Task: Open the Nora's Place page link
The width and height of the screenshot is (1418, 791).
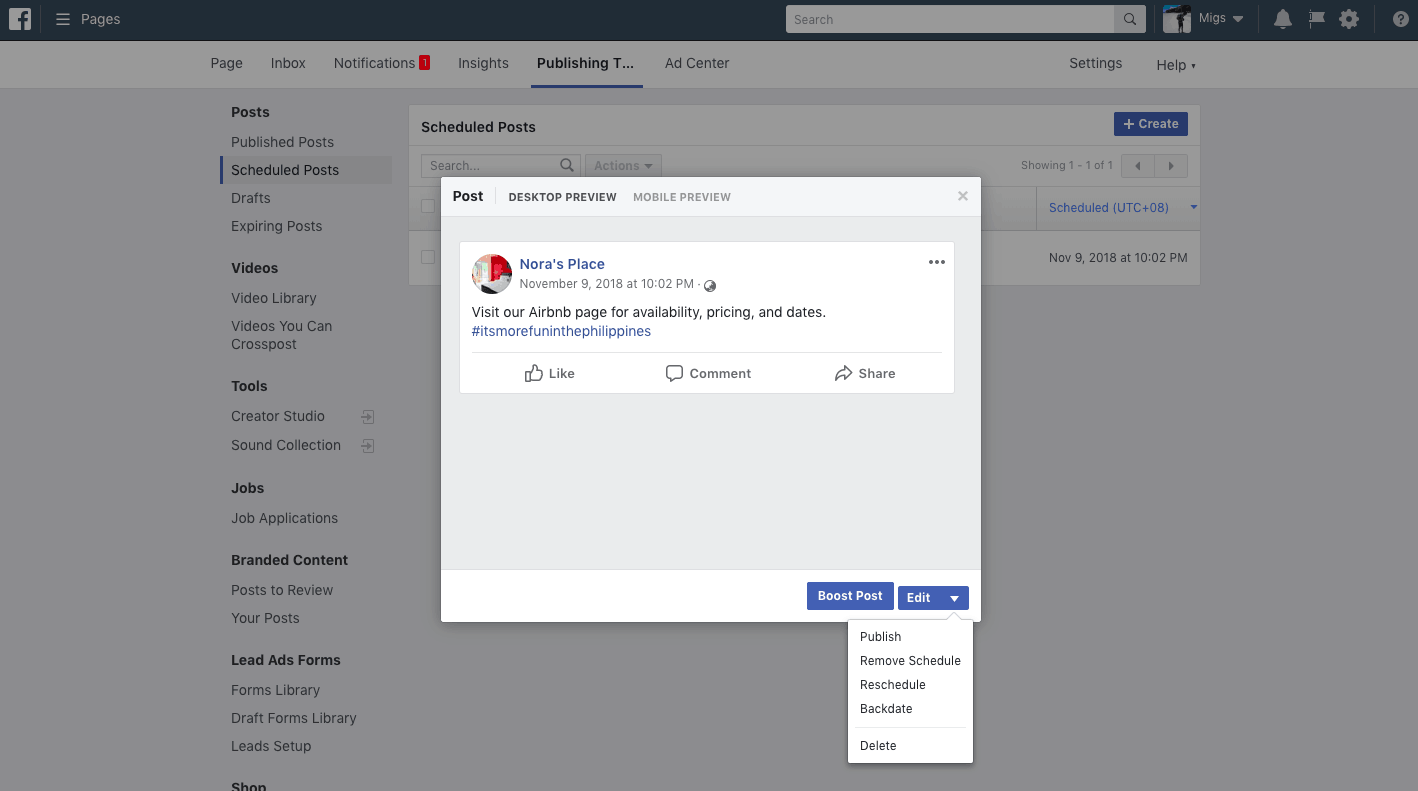Action: [562, 263]
